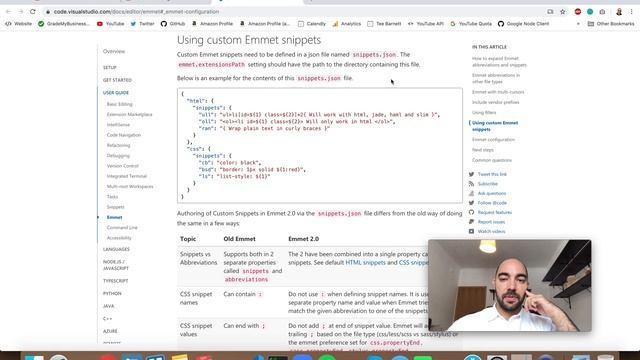Click the user profile avatar in toolbar
The image size is (640, 360).
[619, 12]
